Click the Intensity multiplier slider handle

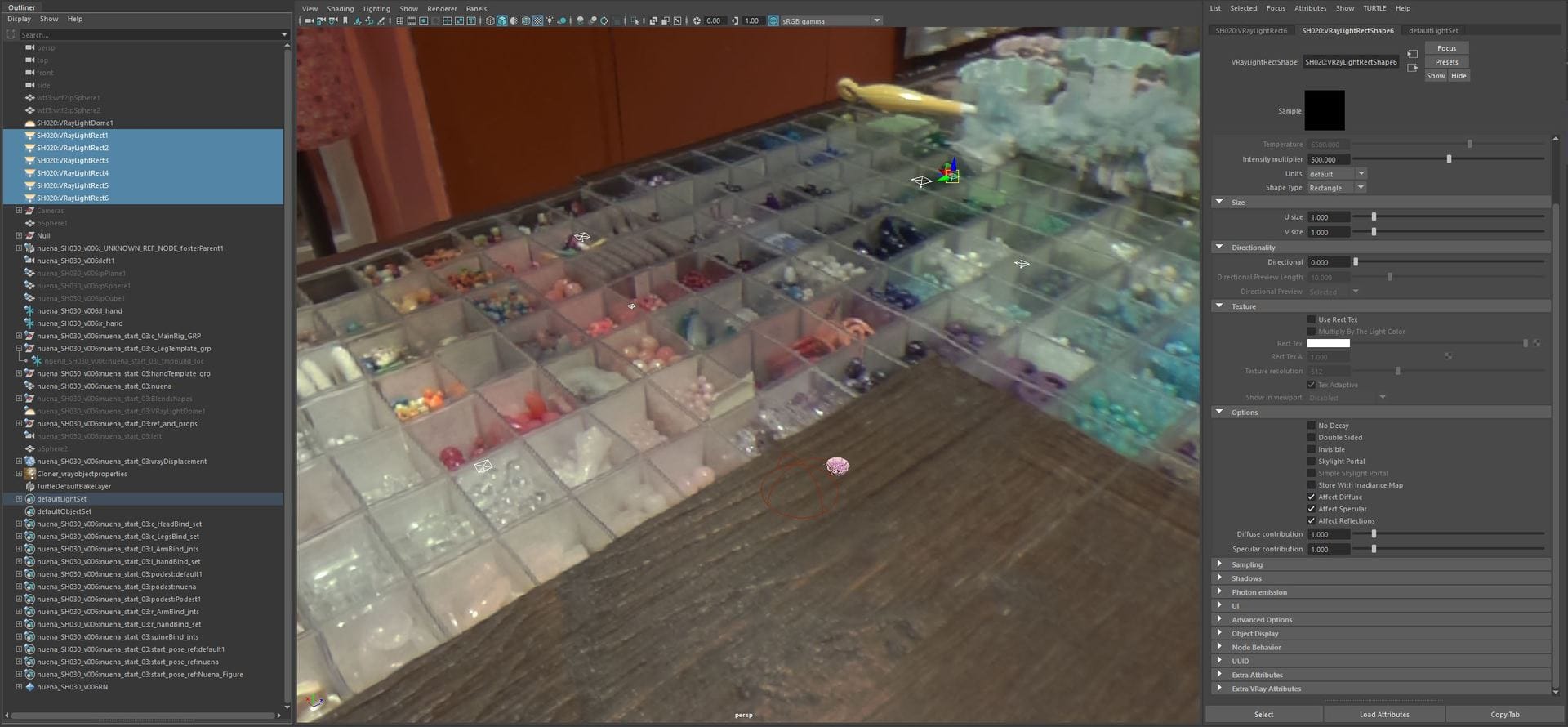(1449, 159)
